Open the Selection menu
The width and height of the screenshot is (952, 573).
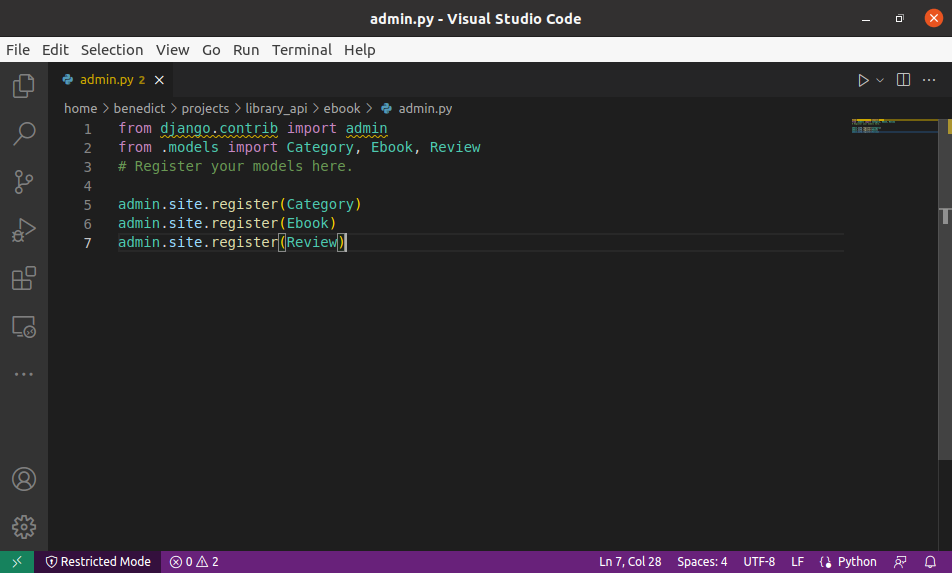coord(112,50)
